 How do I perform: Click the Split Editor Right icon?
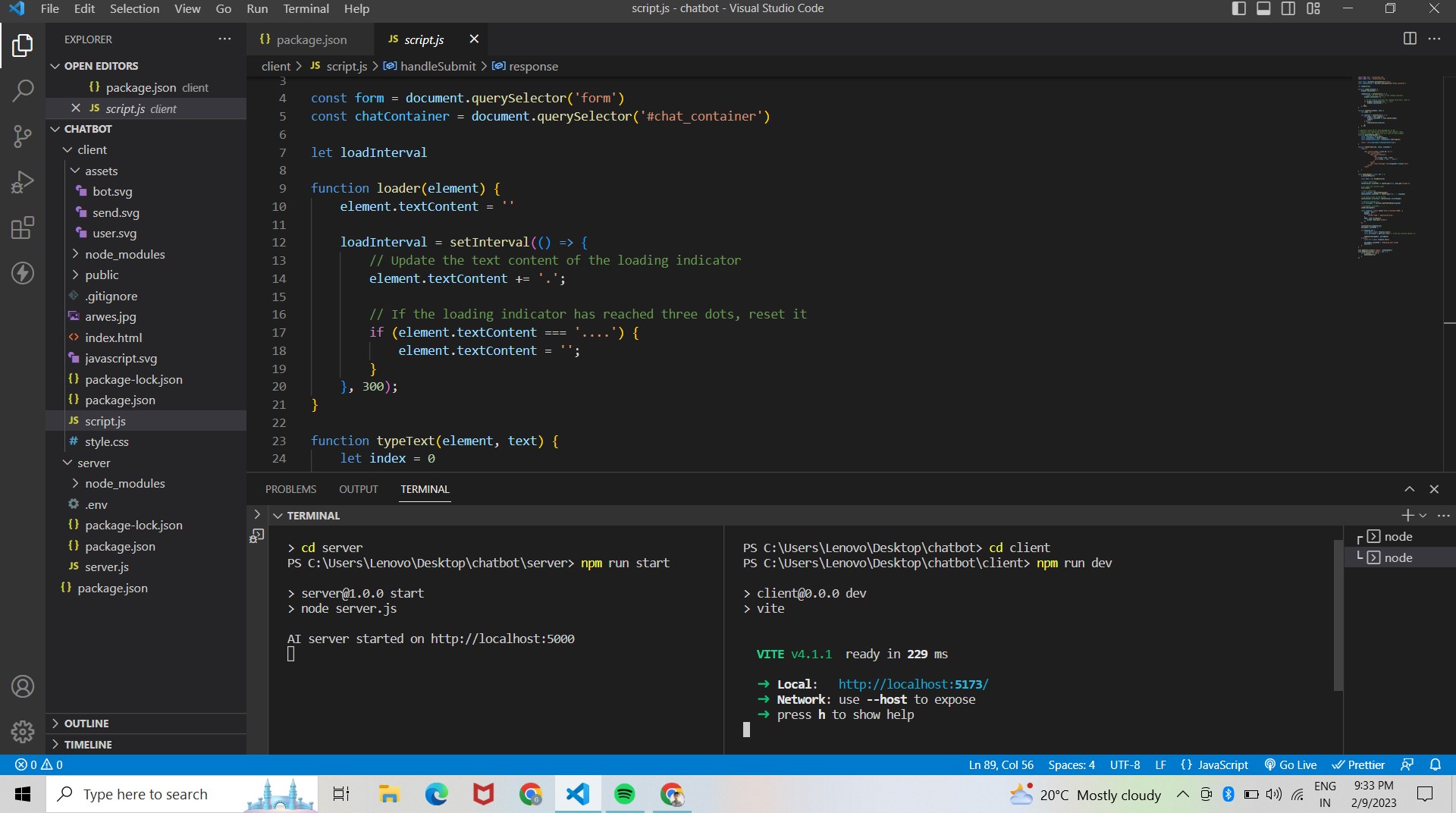(x=1410, y=39)
